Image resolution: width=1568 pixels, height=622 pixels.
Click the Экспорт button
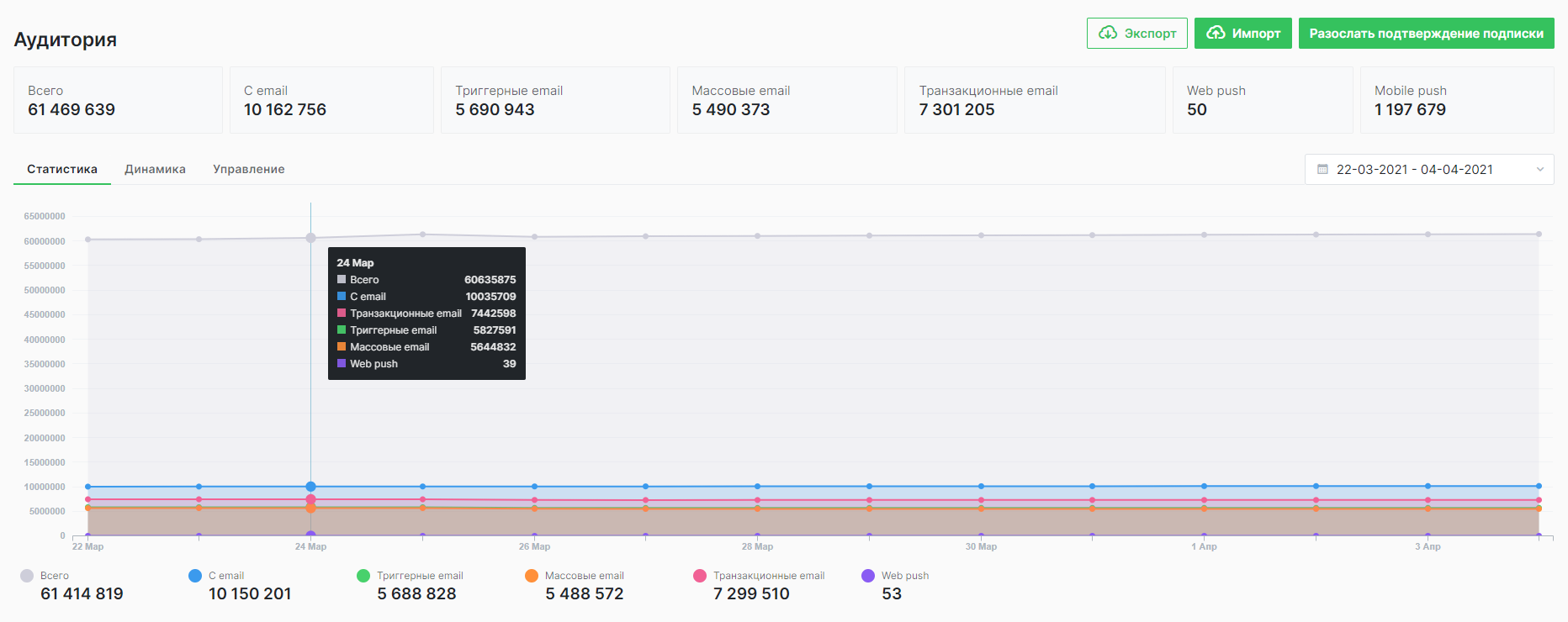point(1136,34)
